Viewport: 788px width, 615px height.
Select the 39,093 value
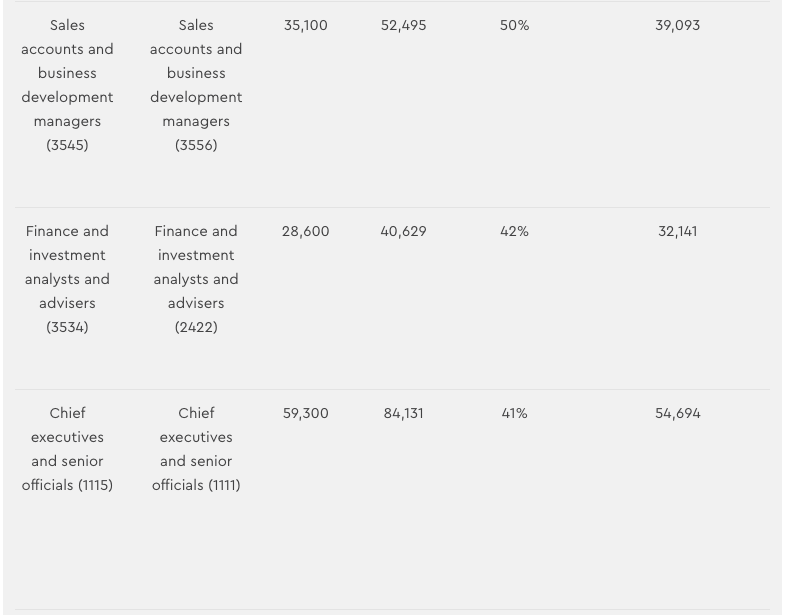pyautogui.click(x=677, y=26)
